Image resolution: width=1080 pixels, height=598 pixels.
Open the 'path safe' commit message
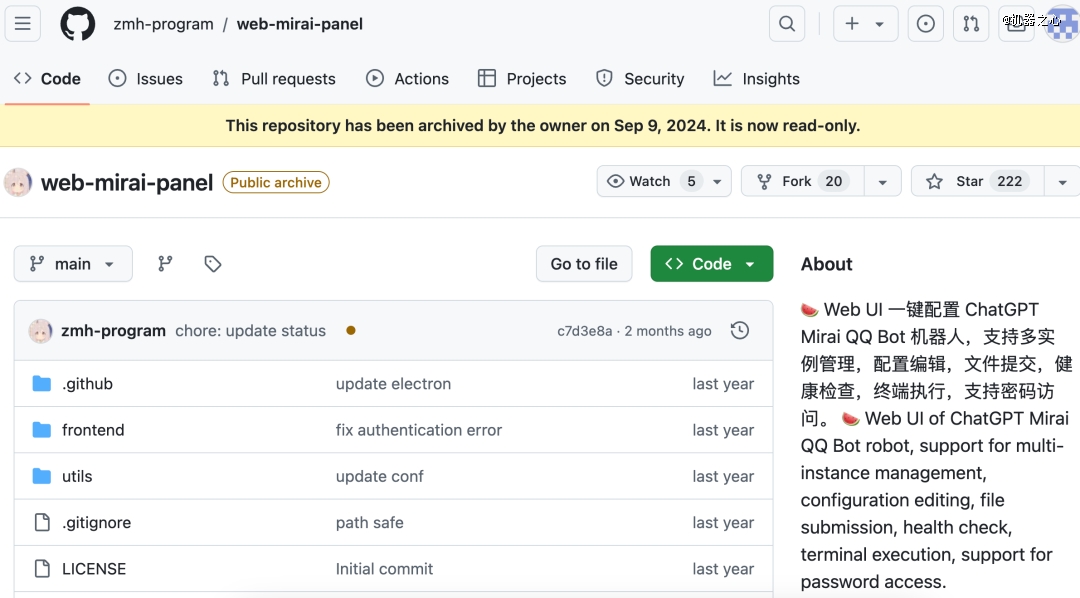coord(370,522)
